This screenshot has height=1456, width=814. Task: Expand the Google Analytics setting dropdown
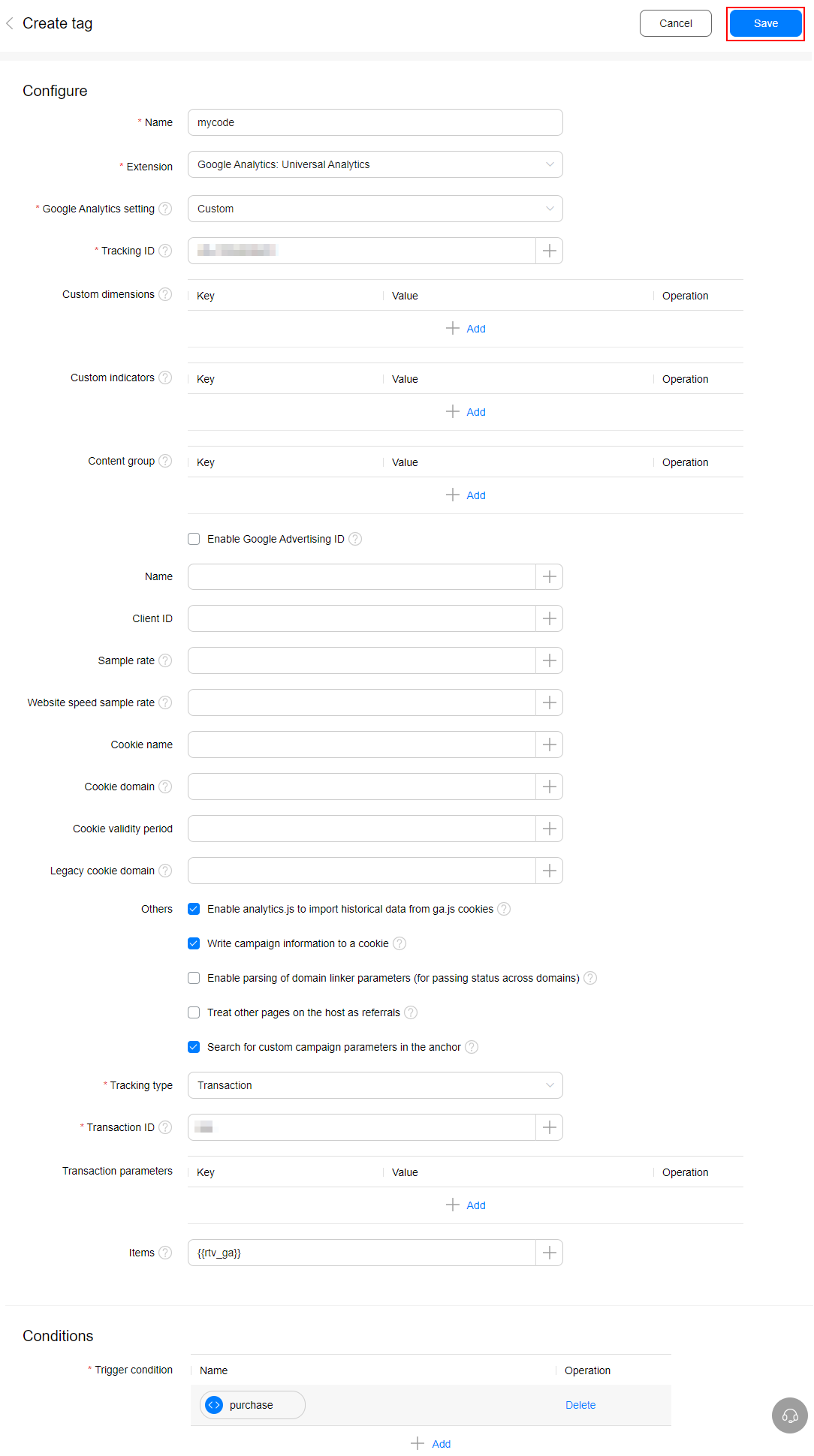click(x=375, y=209)
